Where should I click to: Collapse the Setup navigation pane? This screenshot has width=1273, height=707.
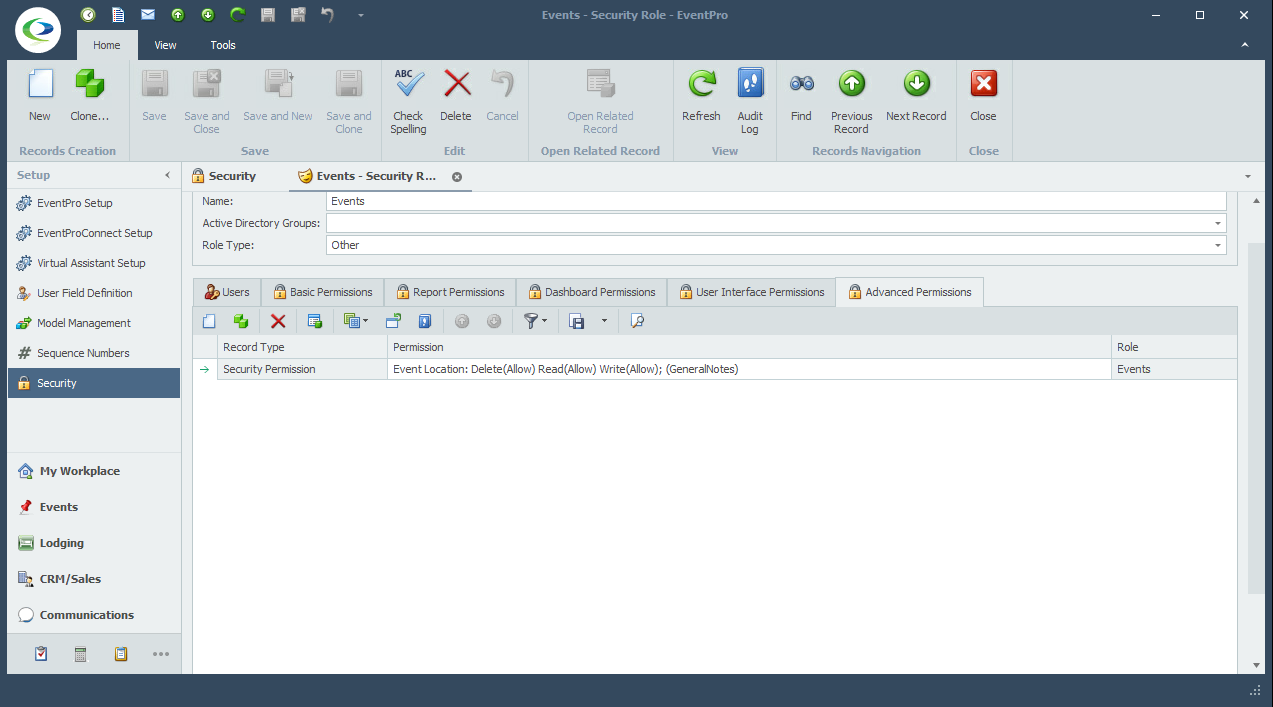[167, 175]
